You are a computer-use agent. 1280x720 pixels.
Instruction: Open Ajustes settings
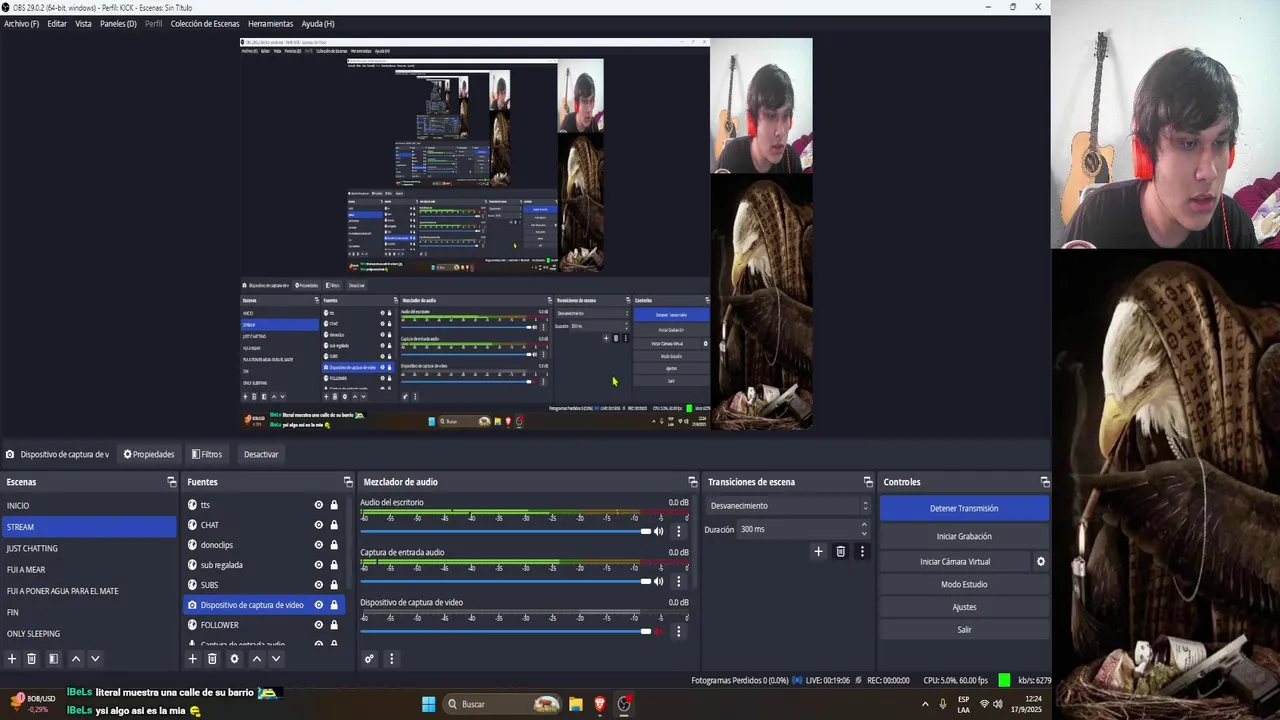pyautogui.click(x=964, y=607)
